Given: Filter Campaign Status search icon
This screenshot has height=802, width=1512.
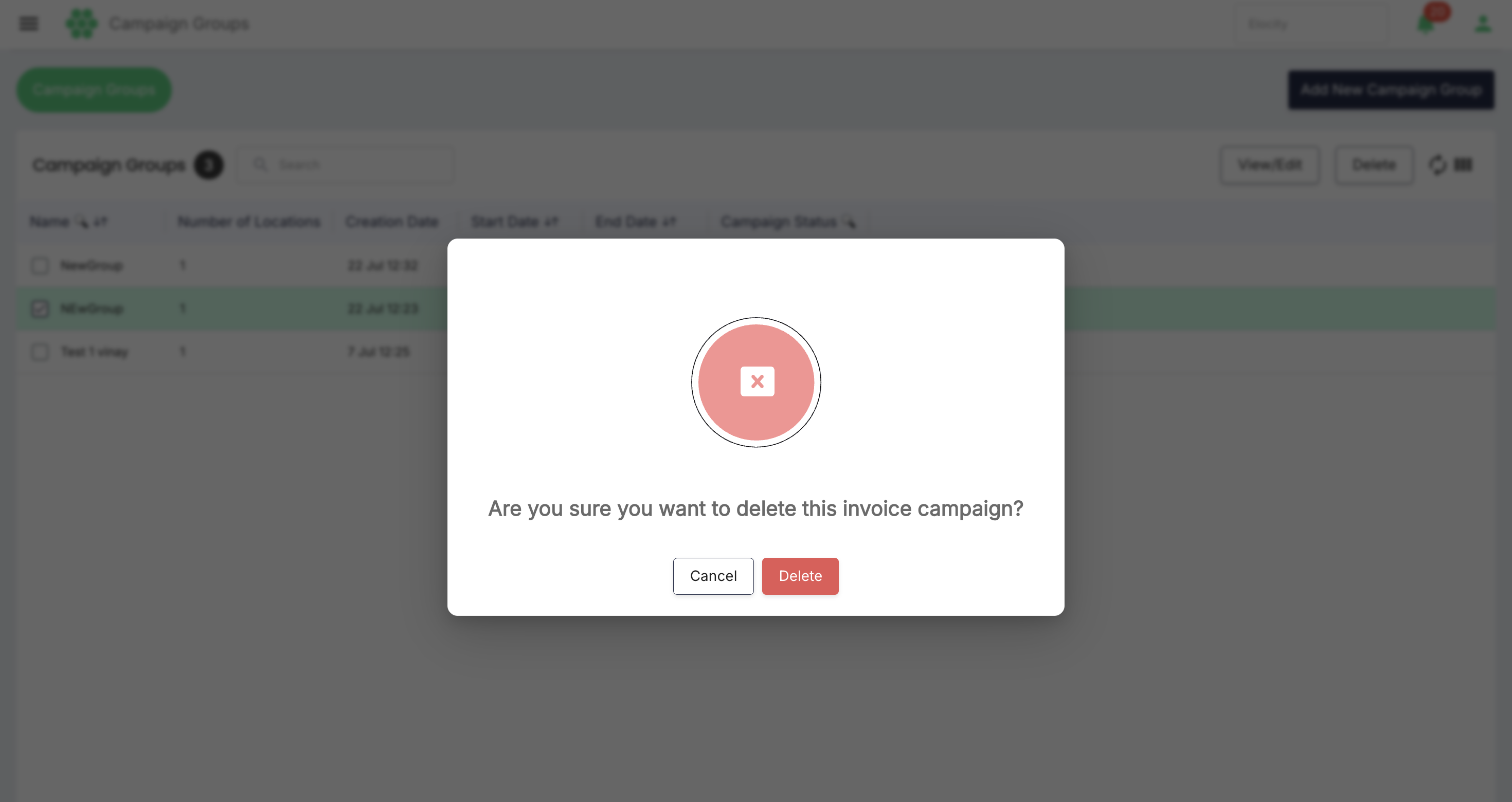Looking at the screenshot, I should [850, 222].
